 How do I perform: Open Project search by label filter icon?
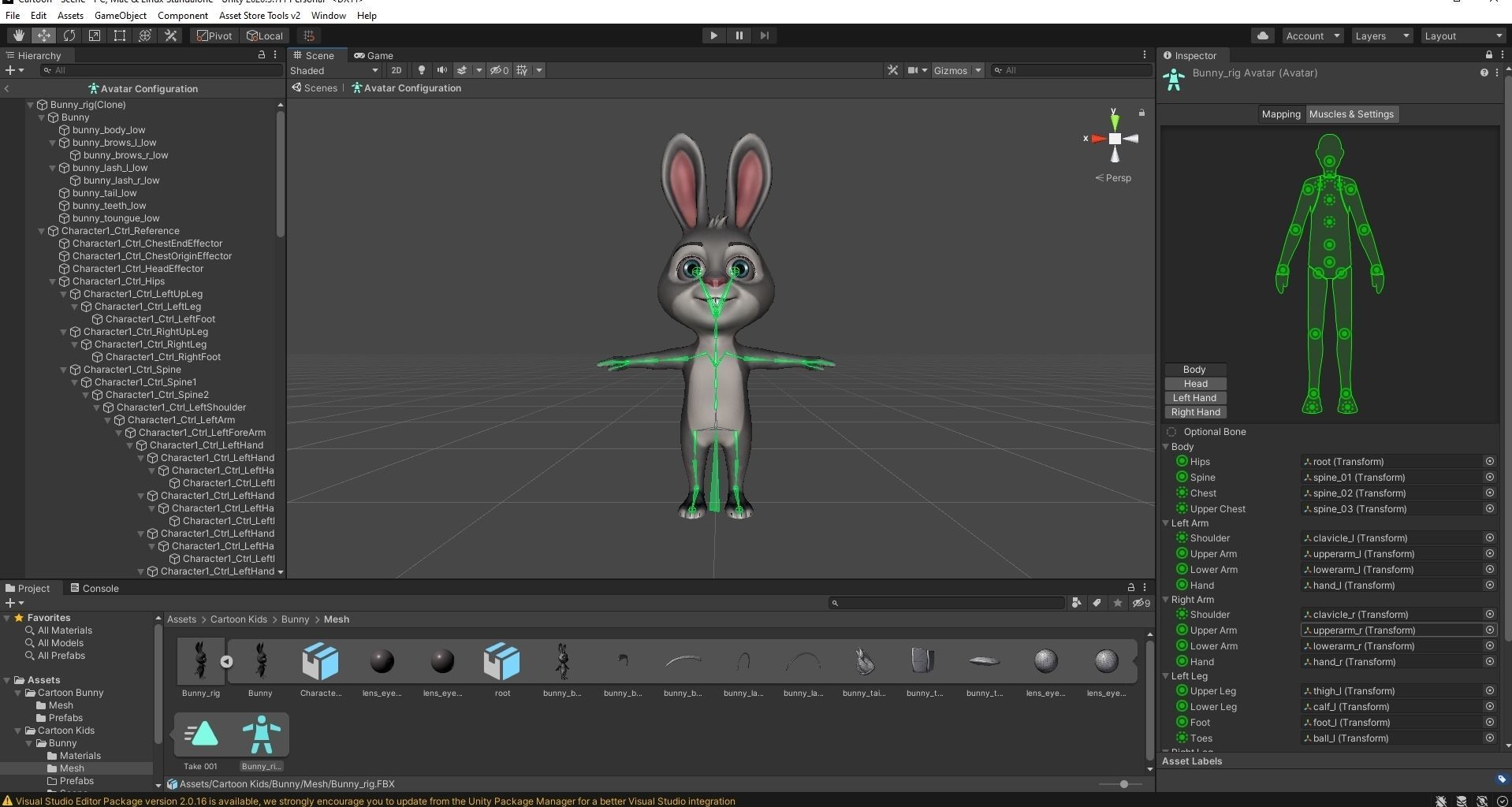coord(1097,603)
